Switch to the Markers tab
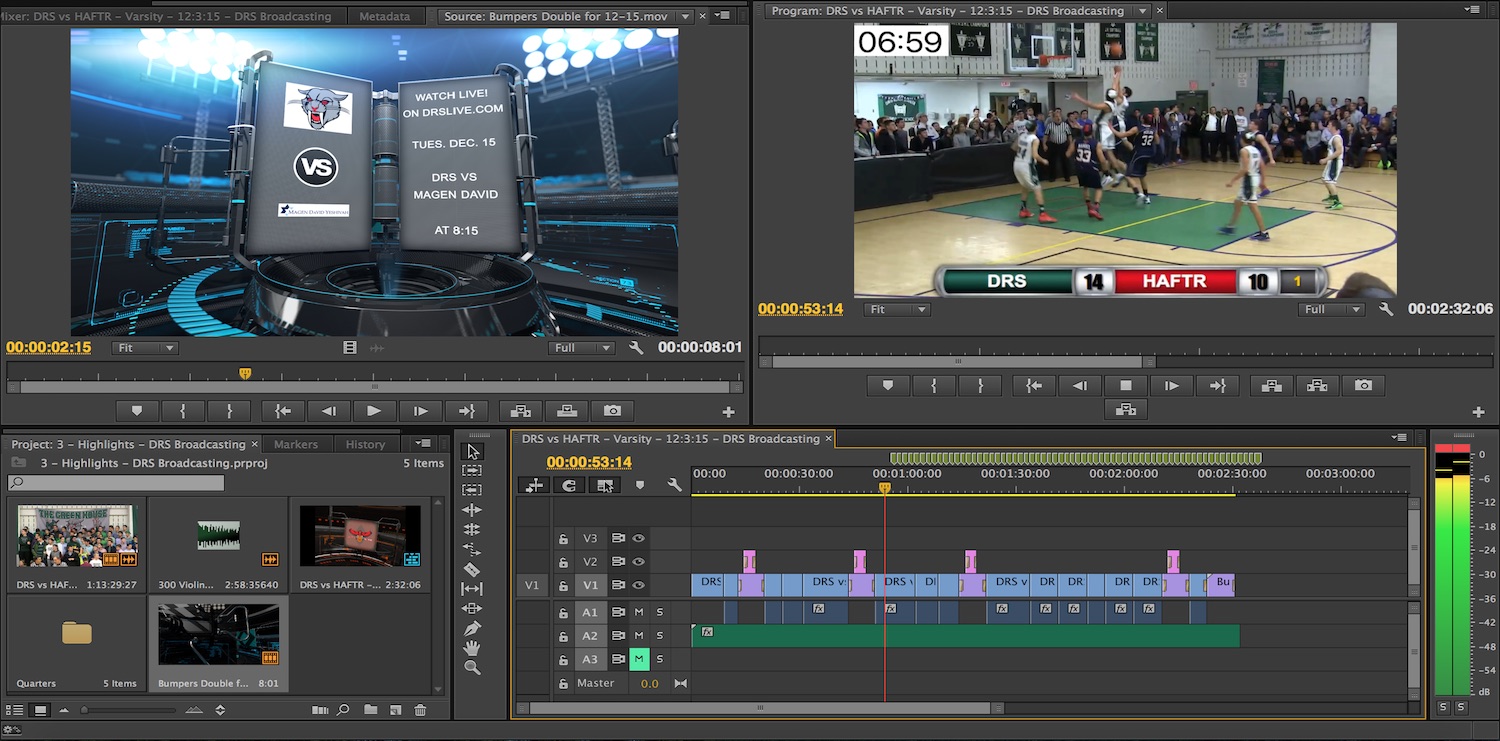 point(296,444)
